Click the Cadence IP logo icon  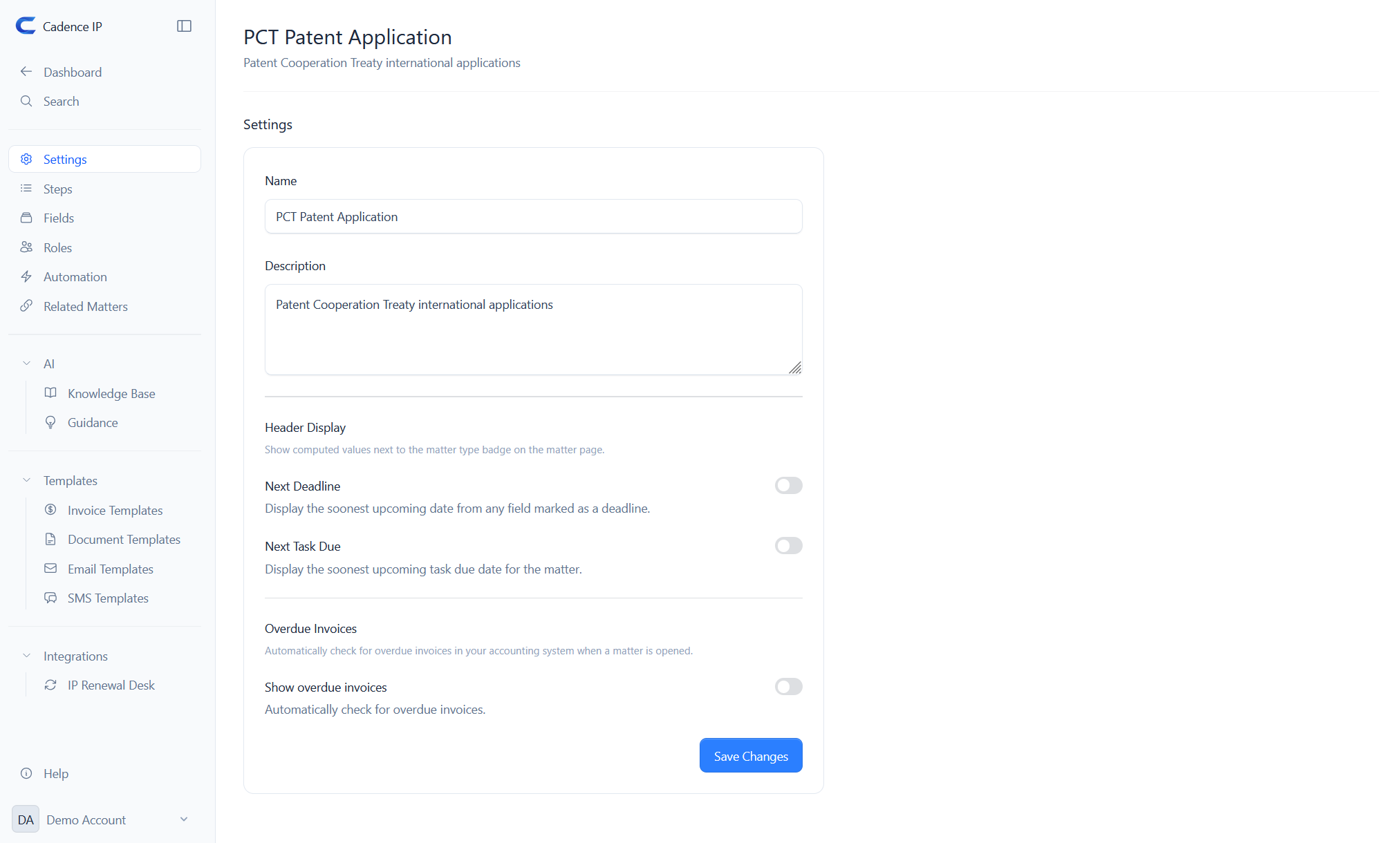click(x=26, y=26)
